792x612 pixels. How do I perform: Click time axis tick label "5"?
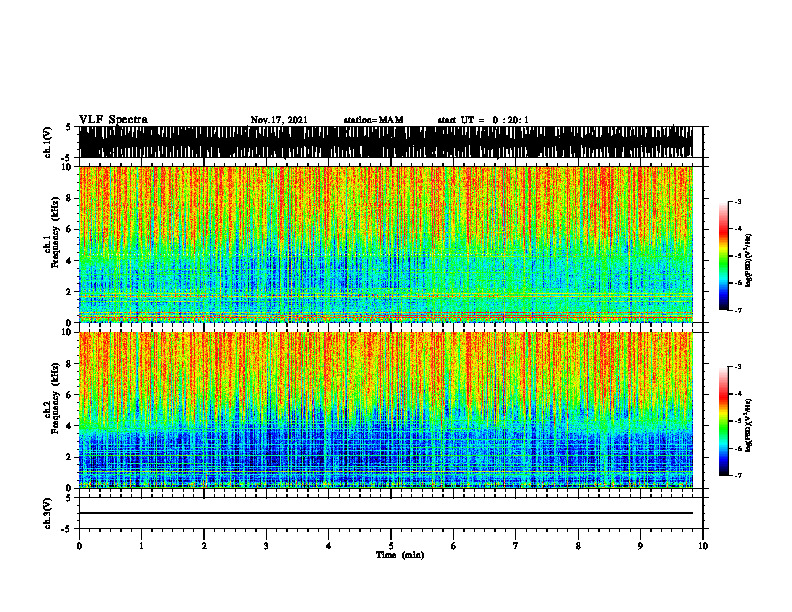(x=391, y=546)
